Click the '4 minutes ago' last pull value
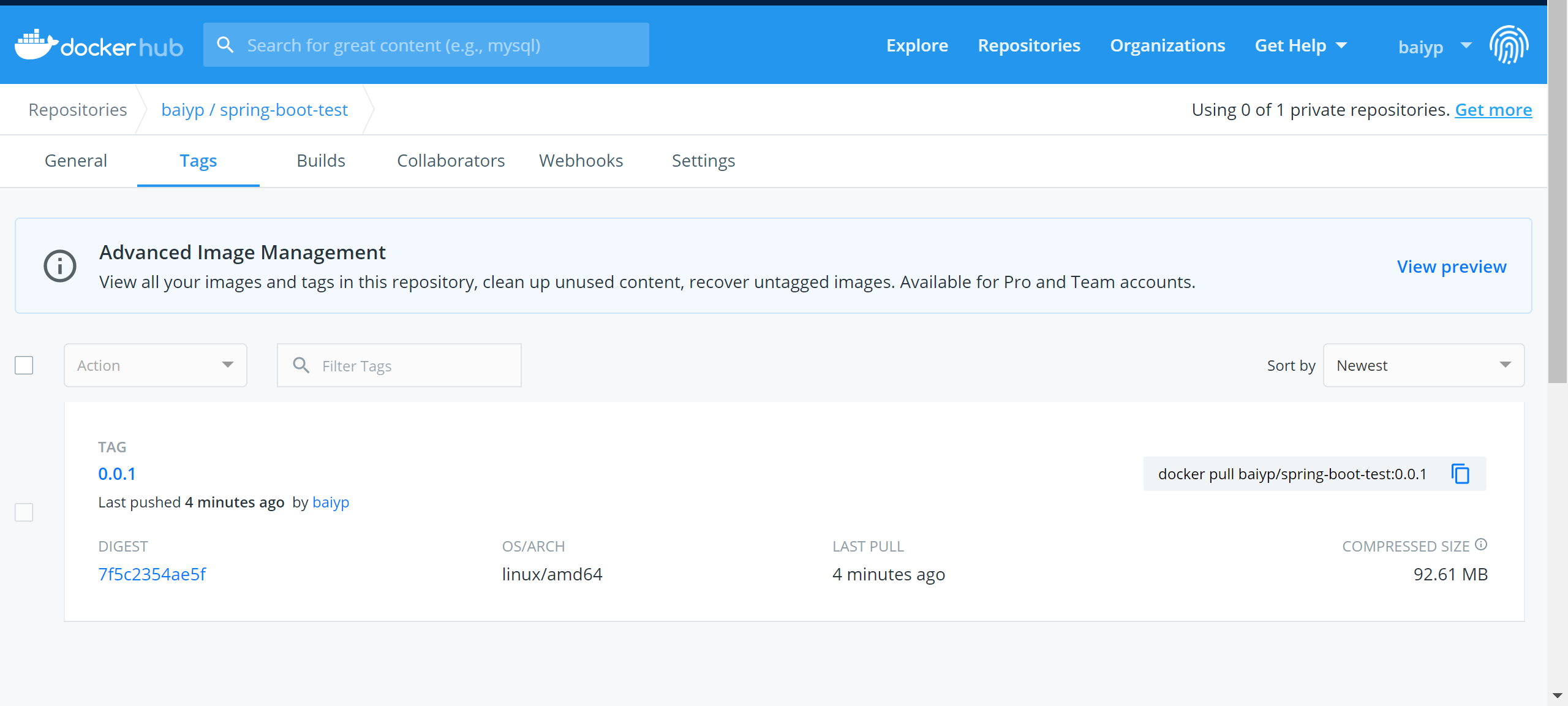This screenshot has height=706, width=1568. click(x=889, y=574)
